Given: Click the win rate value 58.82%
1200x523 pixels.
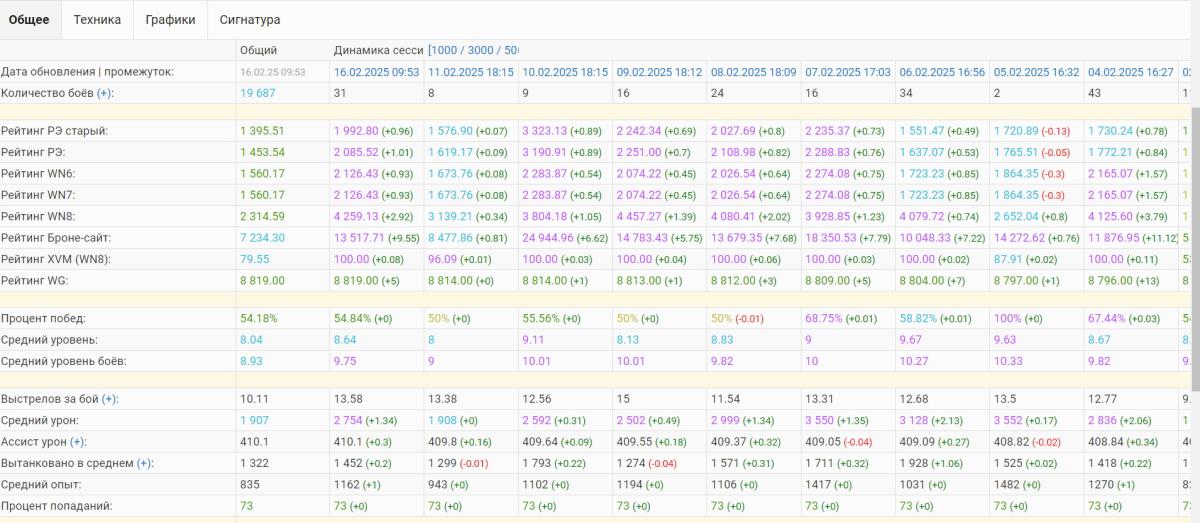Looking at the screenshot, I should [919, 318].
